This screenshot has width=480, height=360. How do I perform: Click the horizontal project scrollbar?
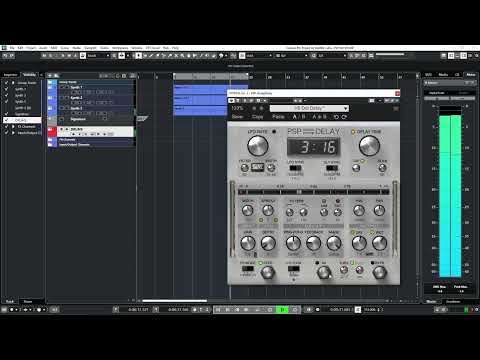[x=174, y=301]
